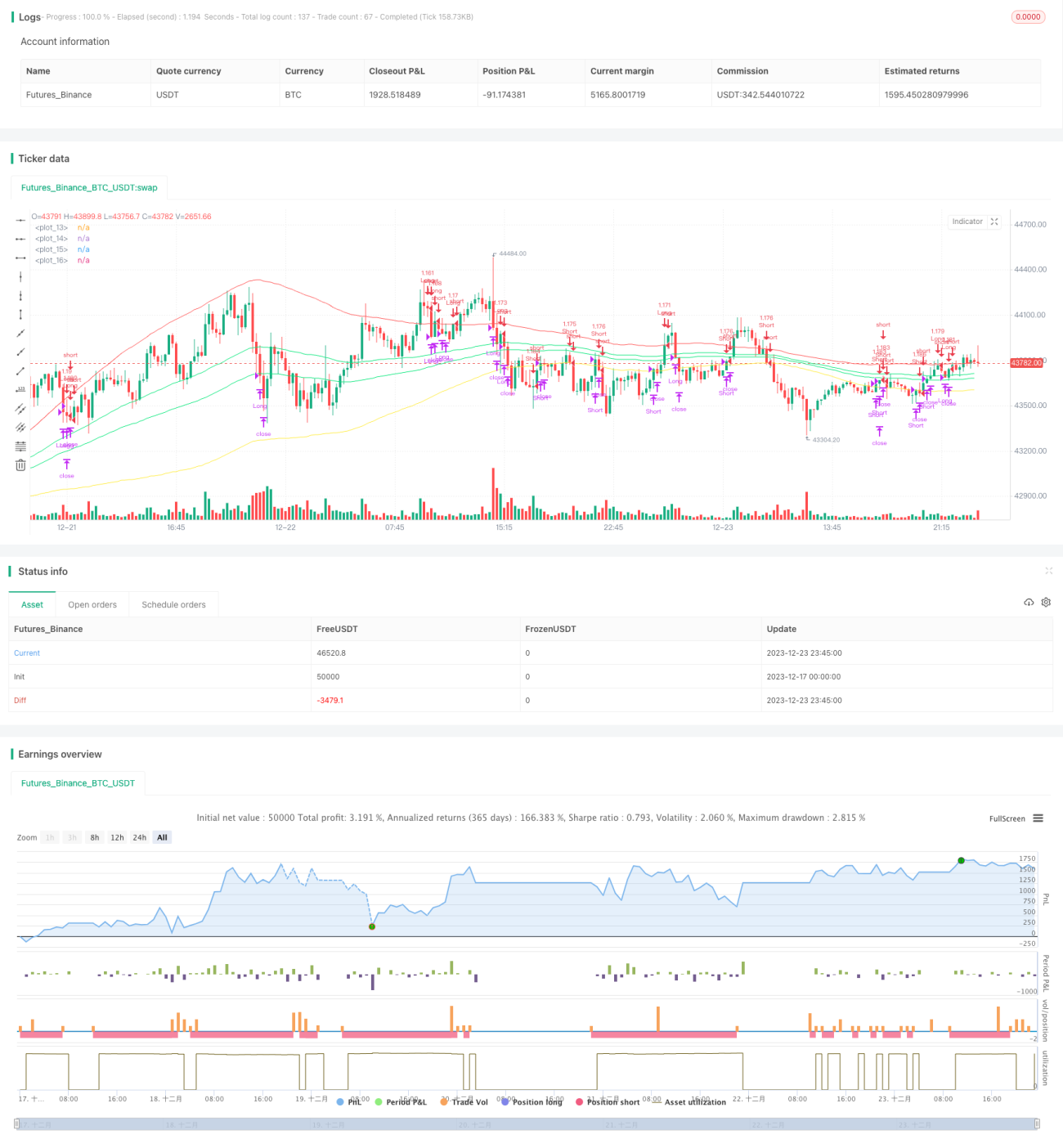This screenshot has height=1148, width=1063.
Task: Click the Diff row label in assets table
Action: pos(20,700)
